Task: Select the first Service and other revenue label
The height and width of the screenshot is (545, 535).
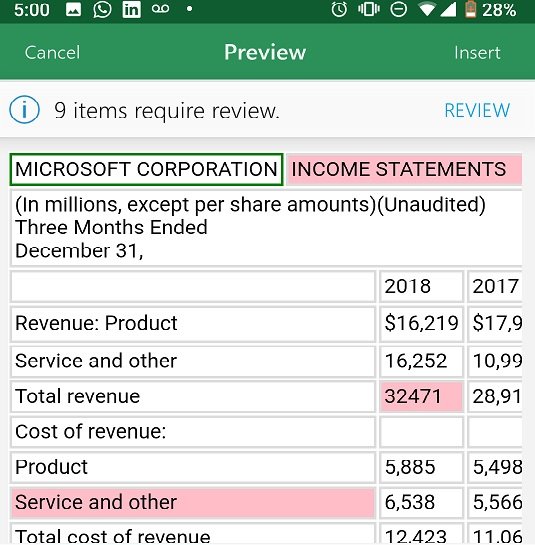Action: [193, 361]
